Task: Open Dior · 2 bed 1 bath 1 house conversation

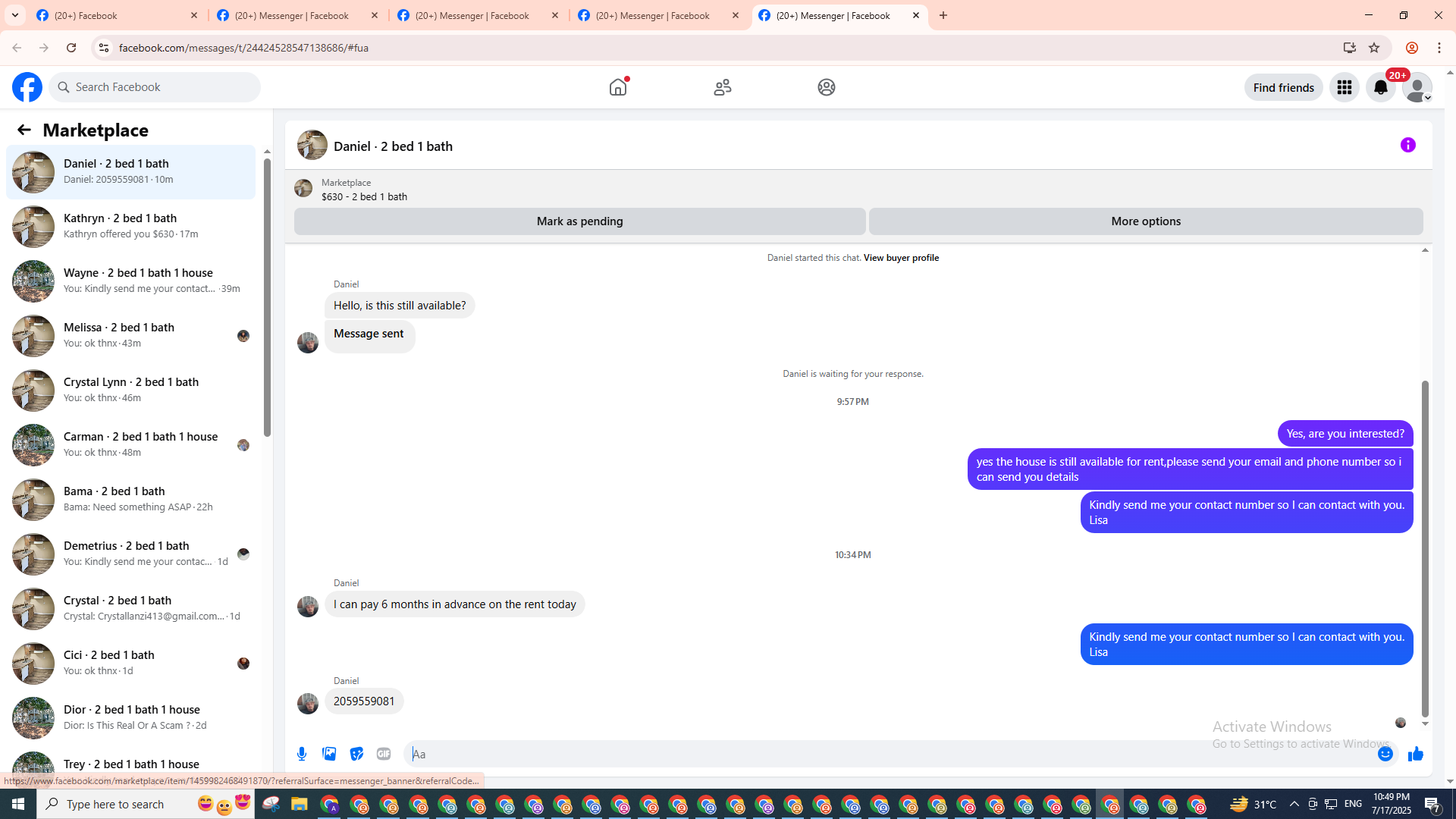Action: [x=131, y=718]
